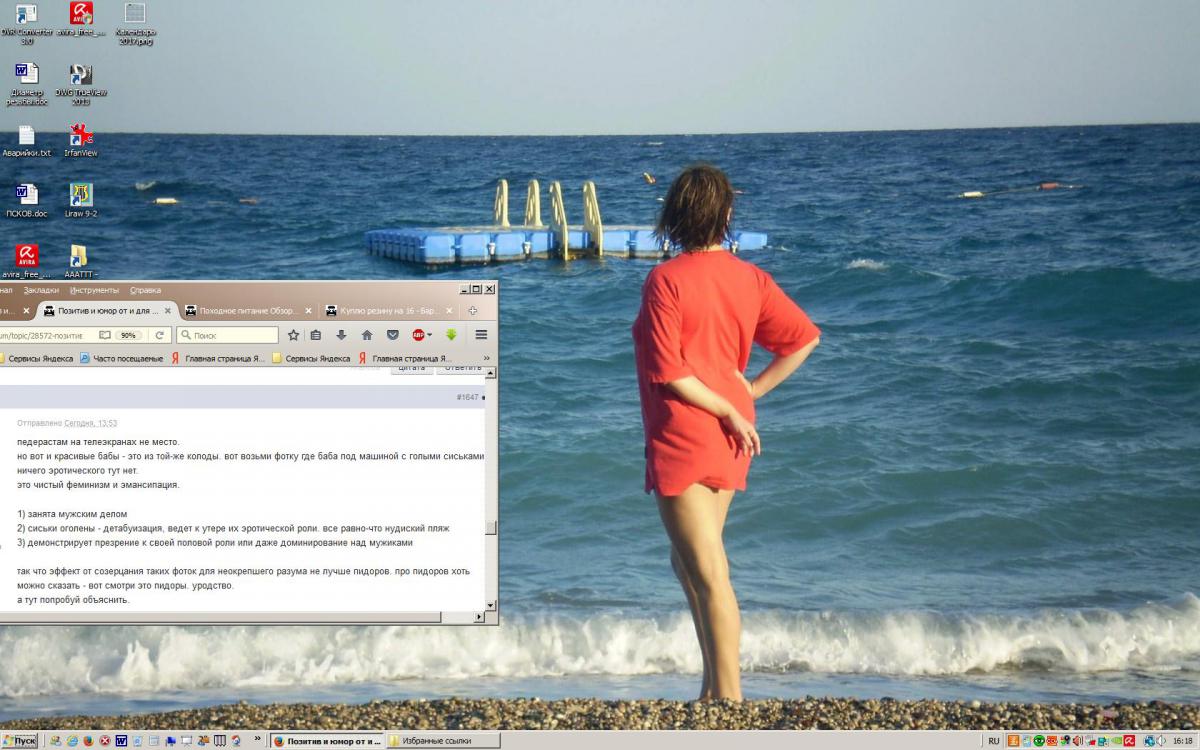Open the Firefox hamburger menu
The width and height of the screenshot is (1200, 750).
(481, 335)
